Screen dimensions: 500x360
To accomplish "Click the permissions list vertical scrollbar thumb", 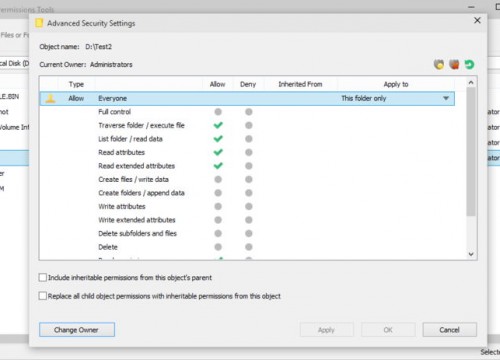I will tap(471, 152).
